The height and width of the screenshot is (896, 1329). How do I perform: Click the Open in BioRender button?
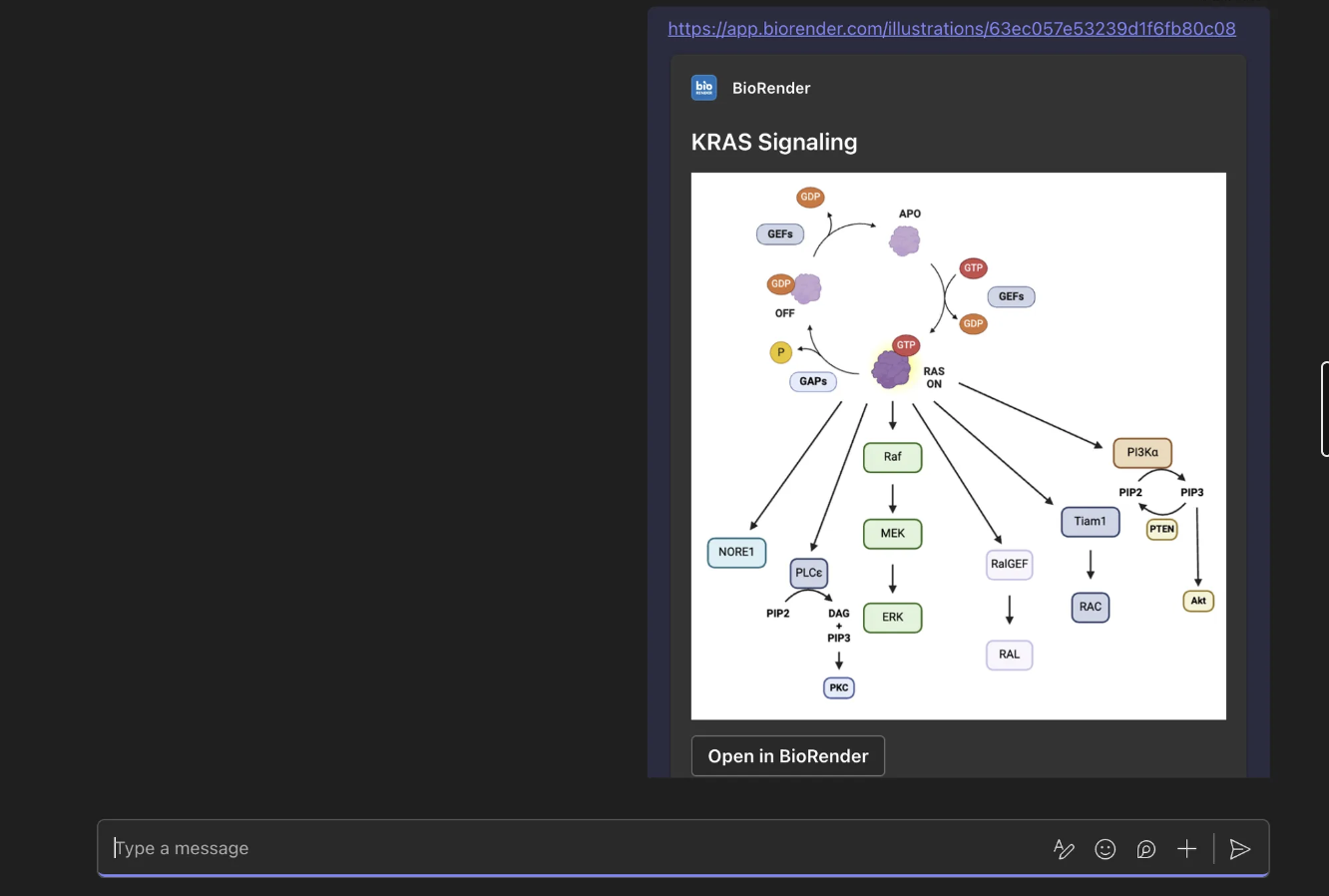click(787, 755)
